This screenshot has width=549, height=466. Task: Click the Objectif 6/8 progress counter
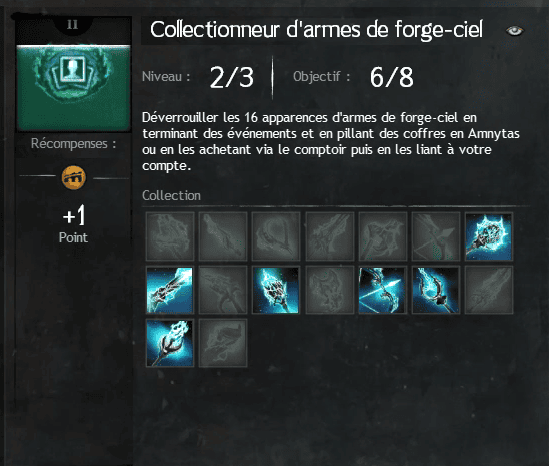pos(353,77)
